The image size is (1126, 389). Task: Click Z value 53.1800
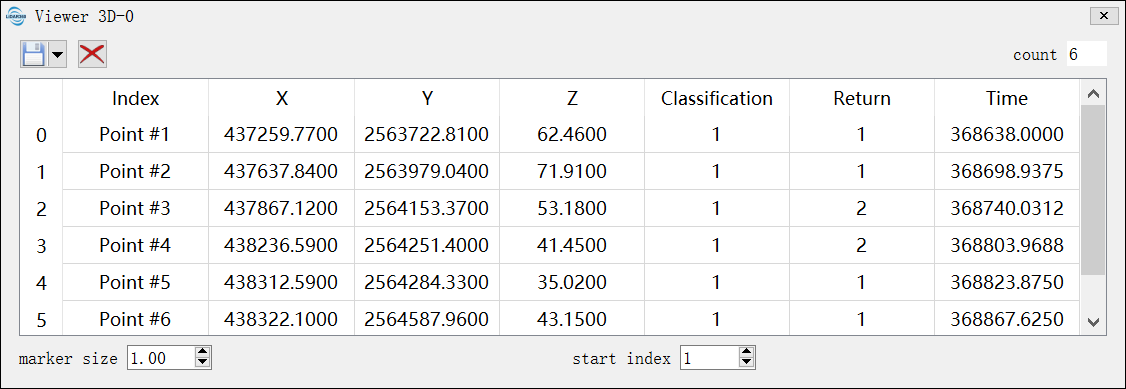tap(572, 209)
